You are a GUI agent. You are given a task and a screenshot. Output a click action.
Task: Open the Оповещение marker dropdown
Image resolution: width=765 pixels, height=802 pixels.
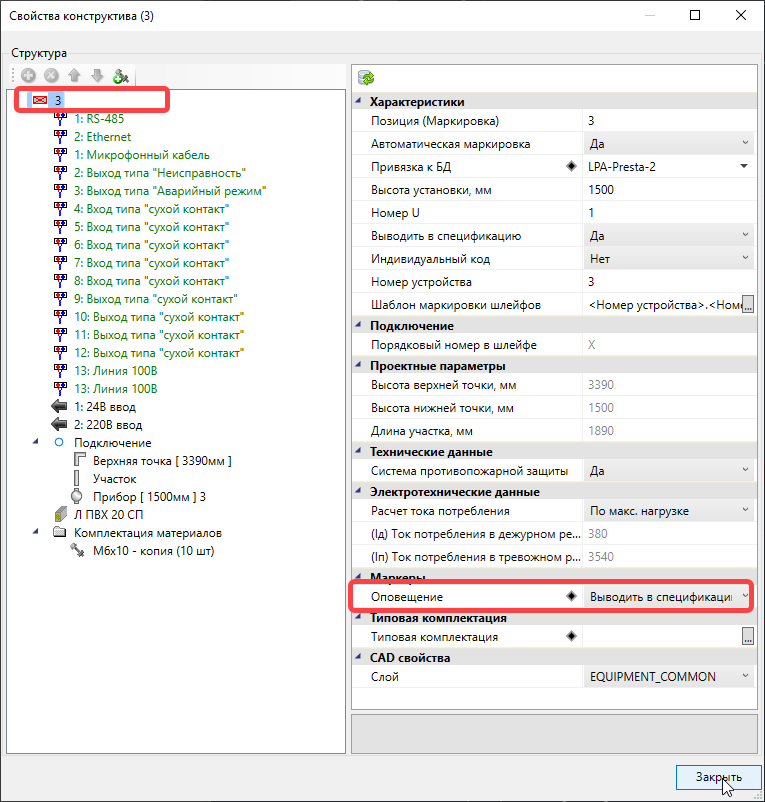[x=745, y=597]
